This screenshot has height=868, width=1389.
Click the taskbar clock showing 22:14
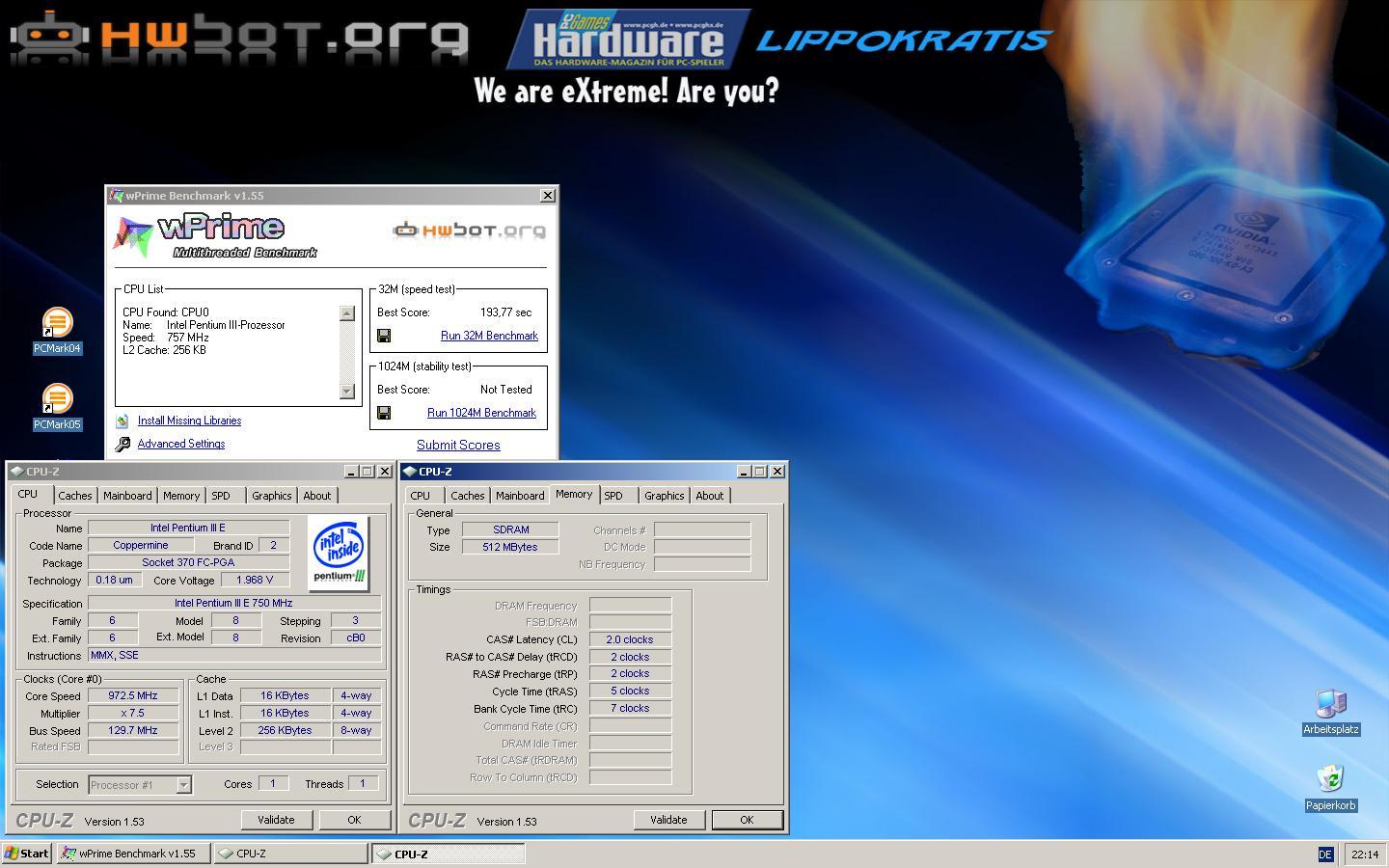tap(1365, 854)
